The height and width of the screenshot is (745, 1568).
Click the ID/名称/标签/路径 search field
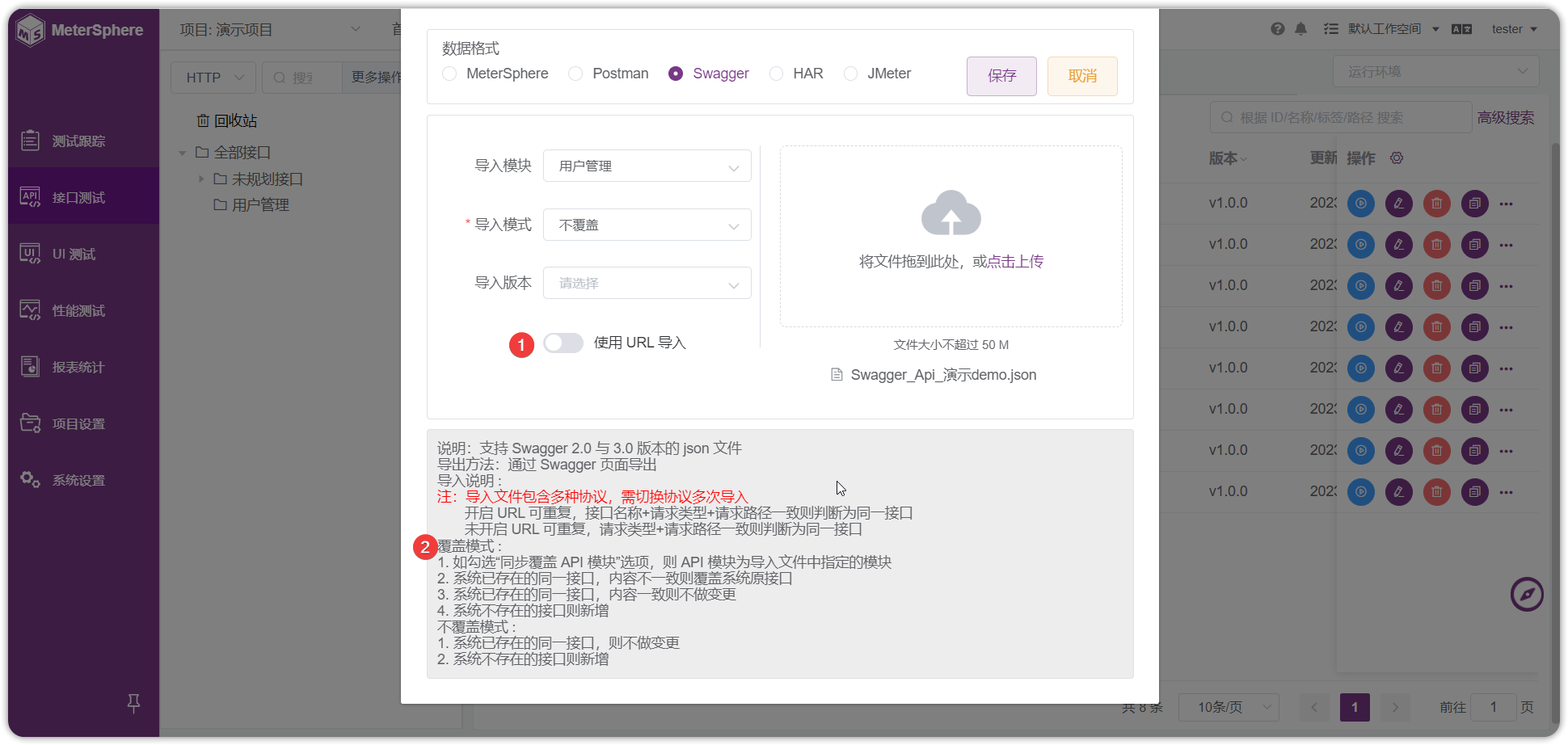tap(1341, 117)
